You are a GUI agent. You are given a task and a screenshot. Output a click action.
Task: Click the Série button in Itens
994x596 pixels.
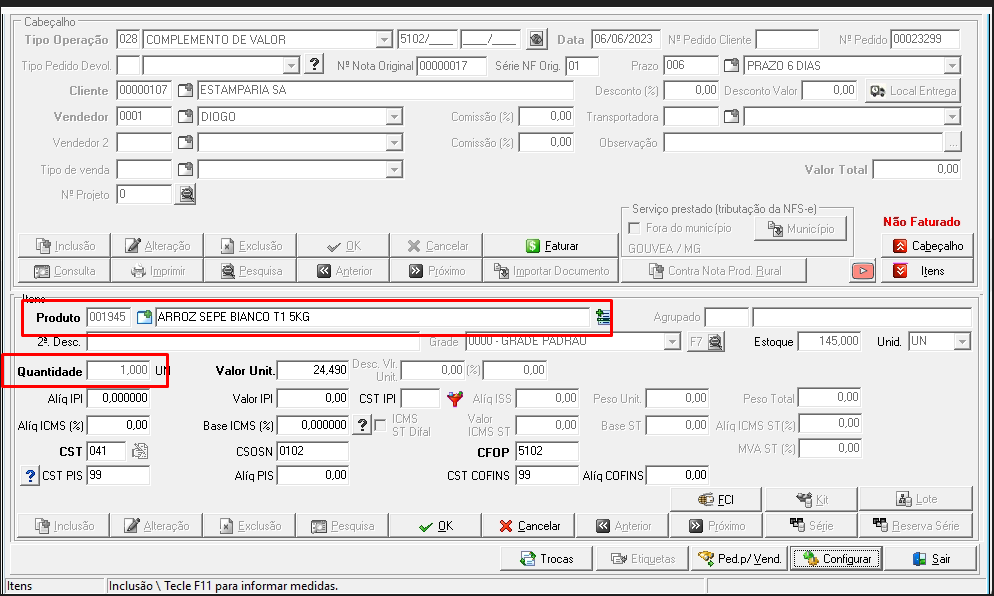click(811, 526)
